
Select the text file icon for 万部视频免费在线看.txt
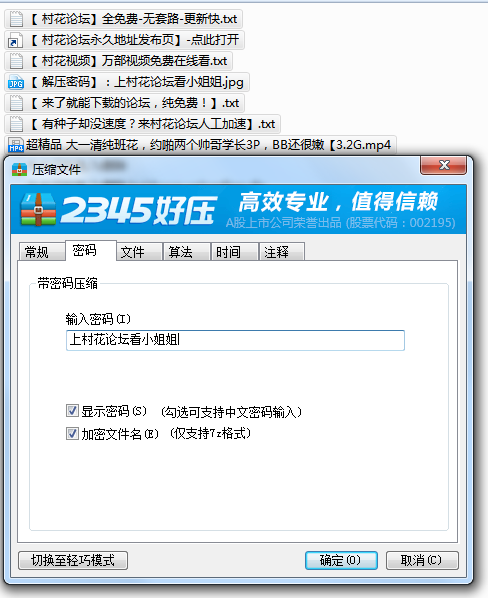pos(16,61)
